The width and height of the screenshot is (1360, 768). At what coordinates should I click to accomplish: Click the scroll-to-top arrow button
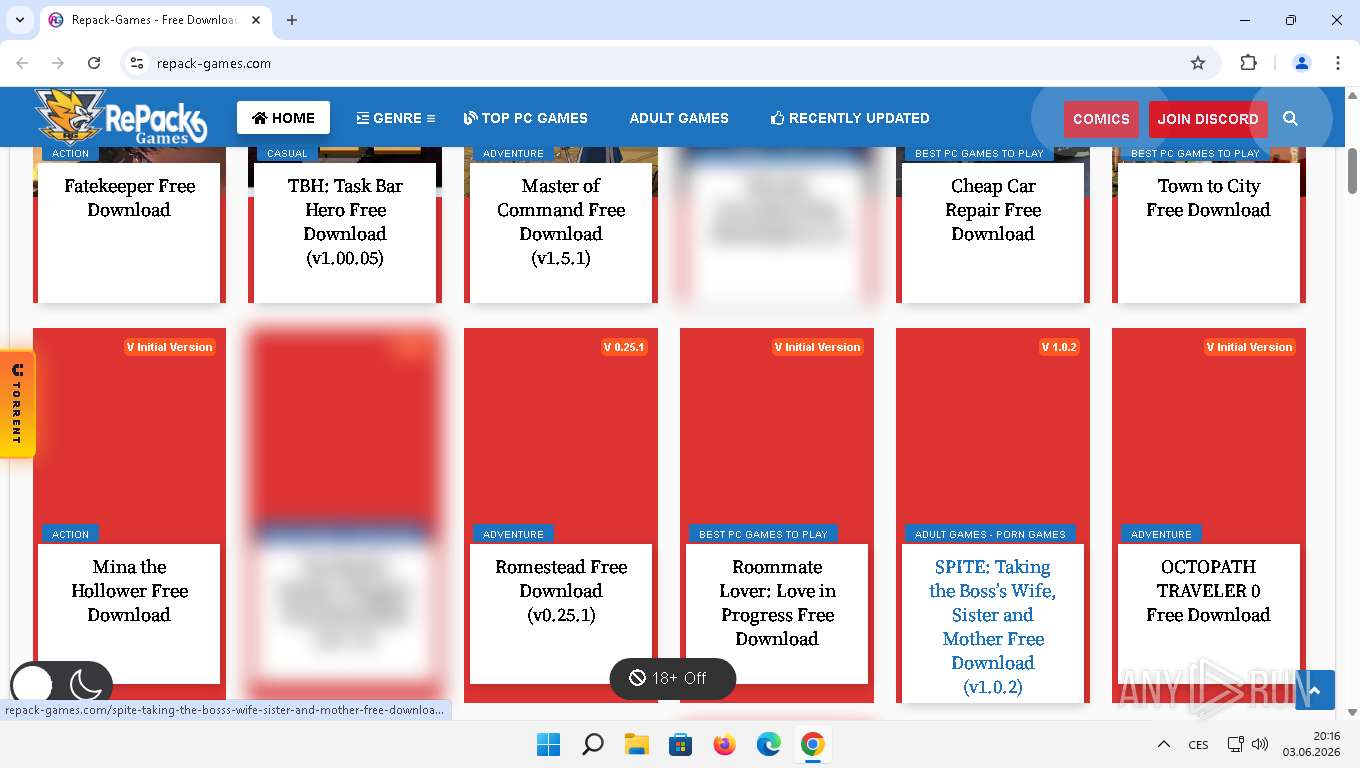coord(1314,690)
